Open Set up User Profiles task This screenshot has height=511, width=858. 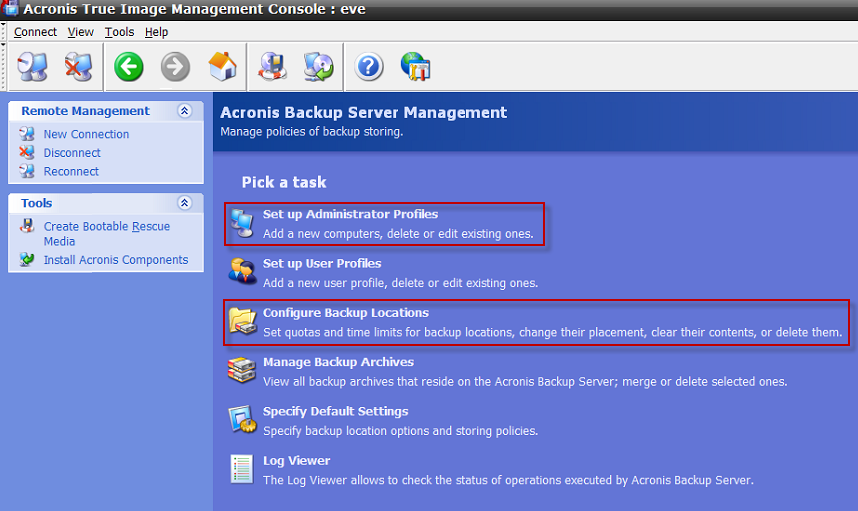tap(322, 263)
